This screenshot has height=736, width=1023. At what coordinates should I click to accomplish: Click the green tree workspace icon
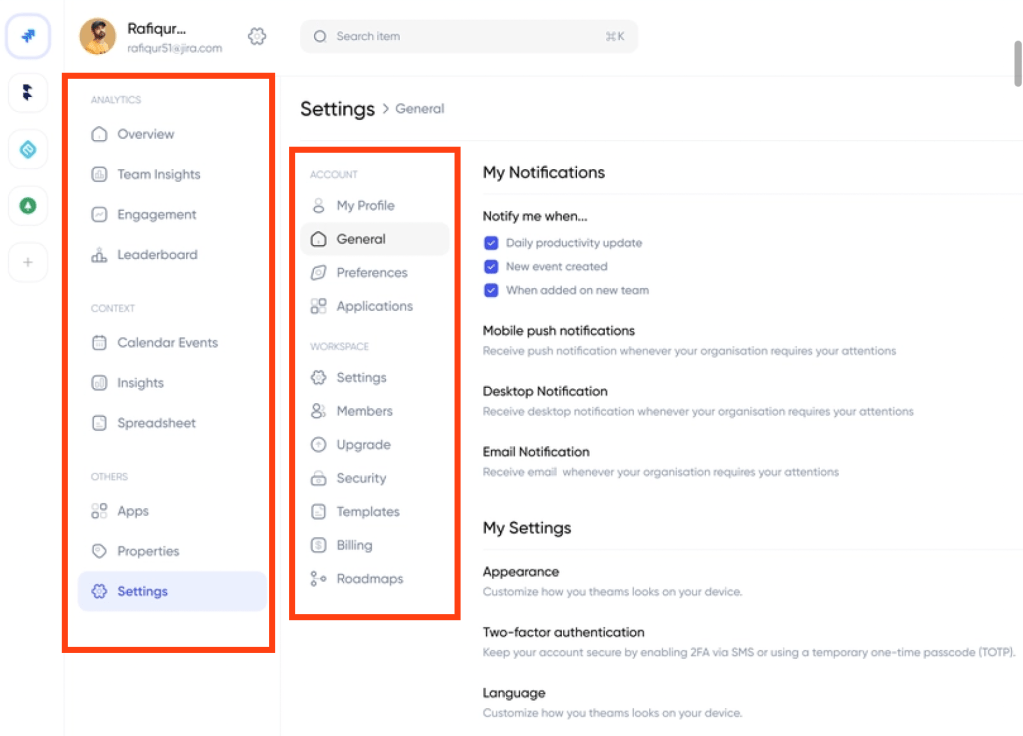click(x=28, y=206)
